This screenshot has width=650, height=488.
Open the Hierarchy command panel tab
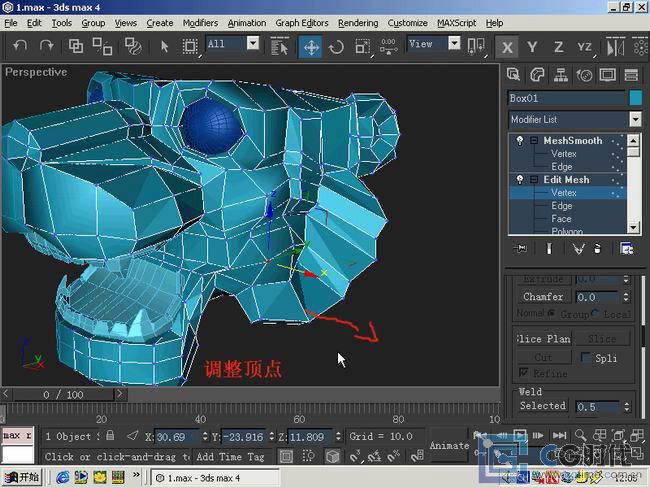point(561,75)
